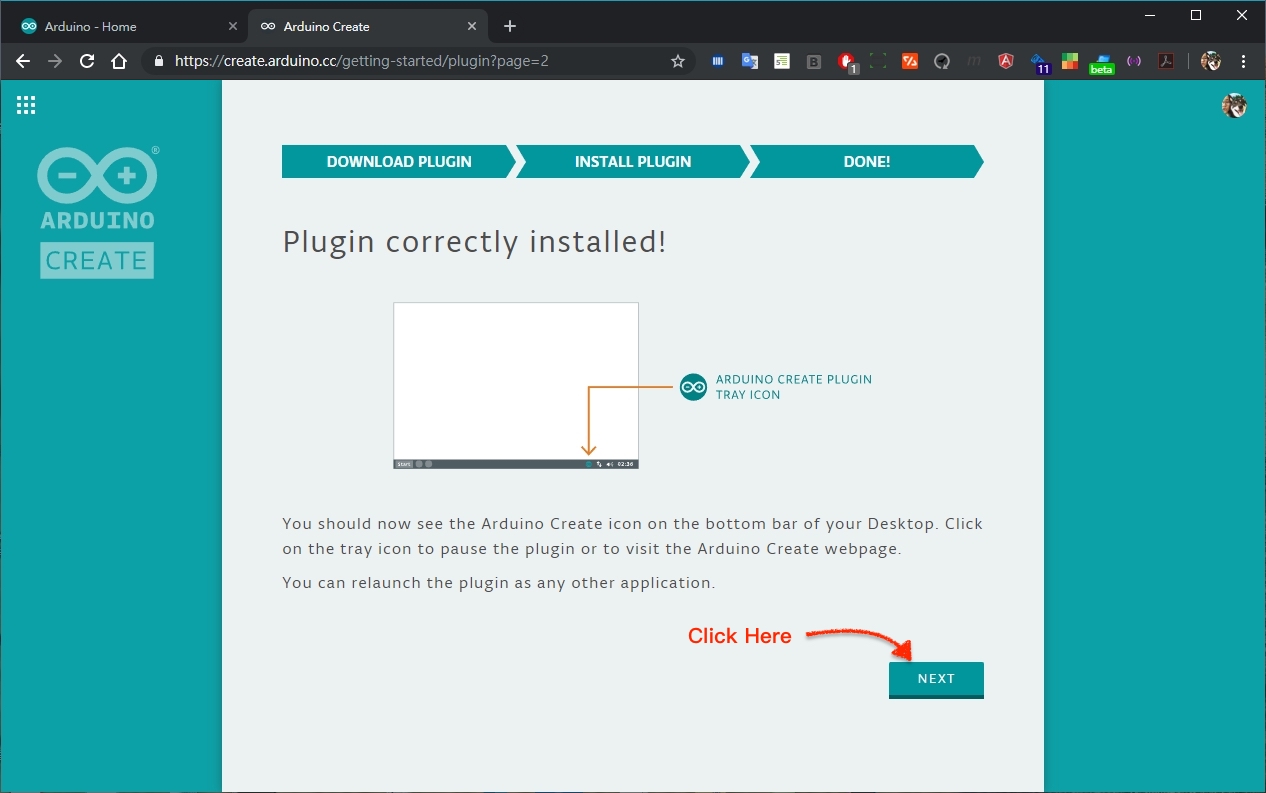
Task: Open a new browser tab
Action: (x=510, y=26)
